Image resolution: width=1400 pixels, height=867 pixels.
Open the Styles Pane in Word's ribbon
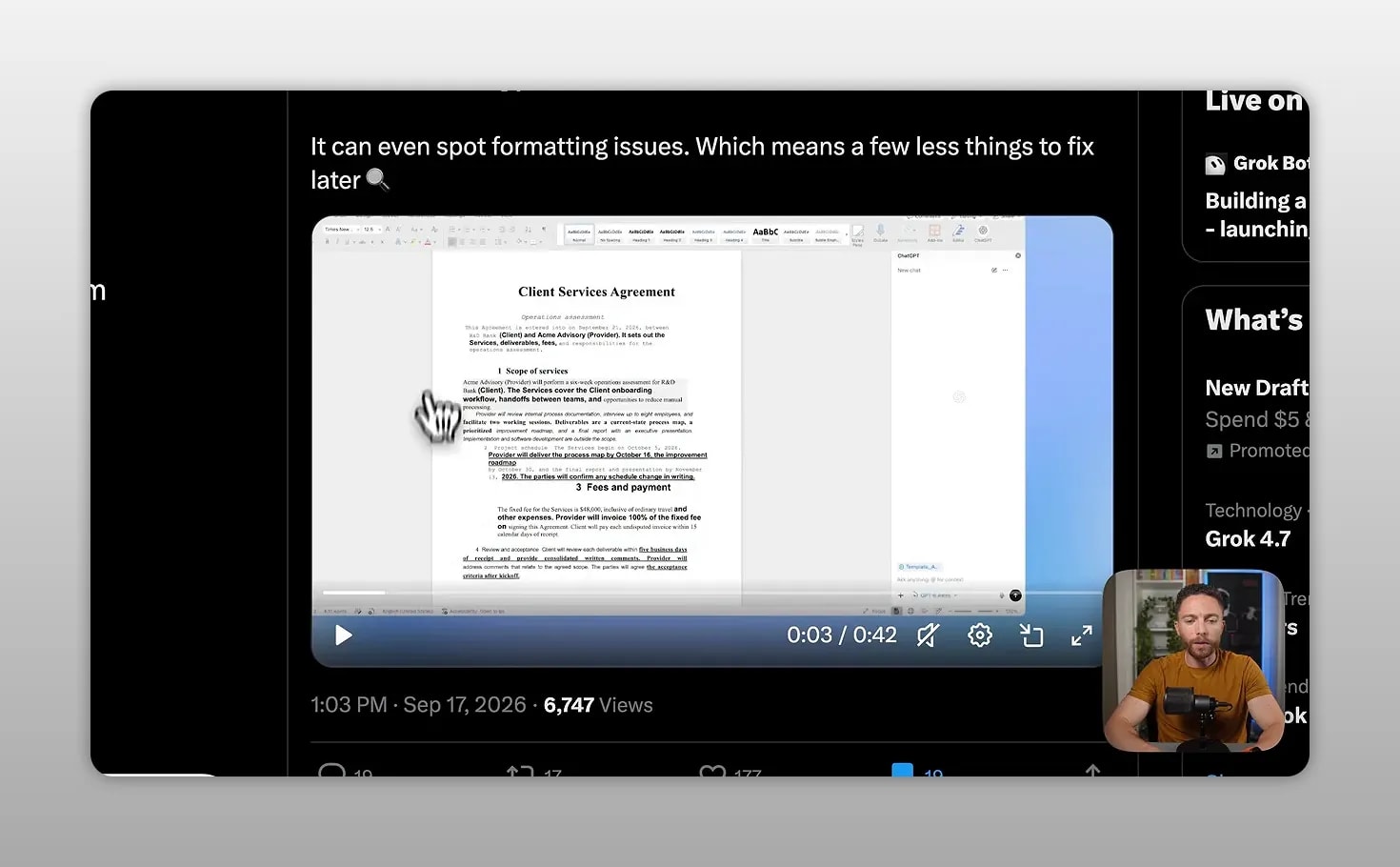point(858,235)
